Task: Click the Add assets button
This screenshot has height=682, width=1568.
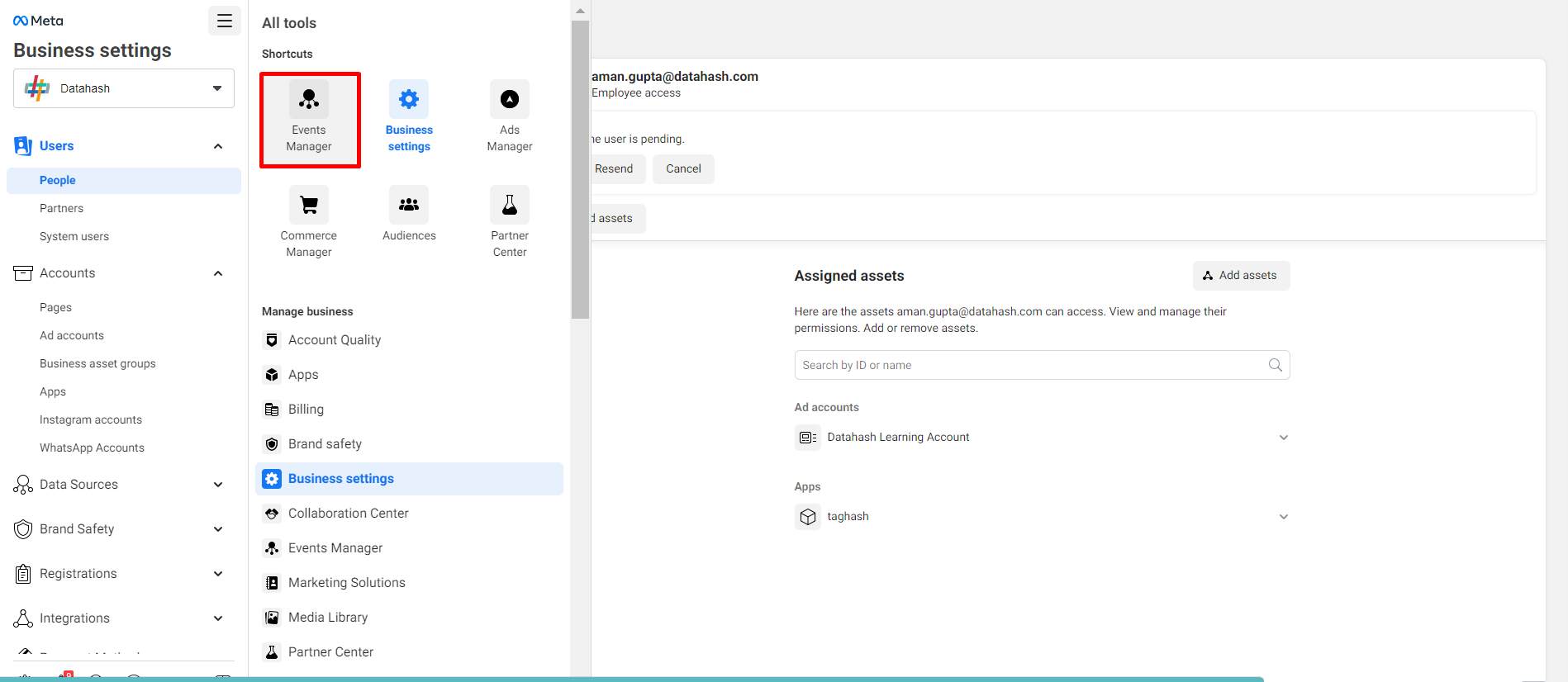Action: click(x=1241, y=276)
